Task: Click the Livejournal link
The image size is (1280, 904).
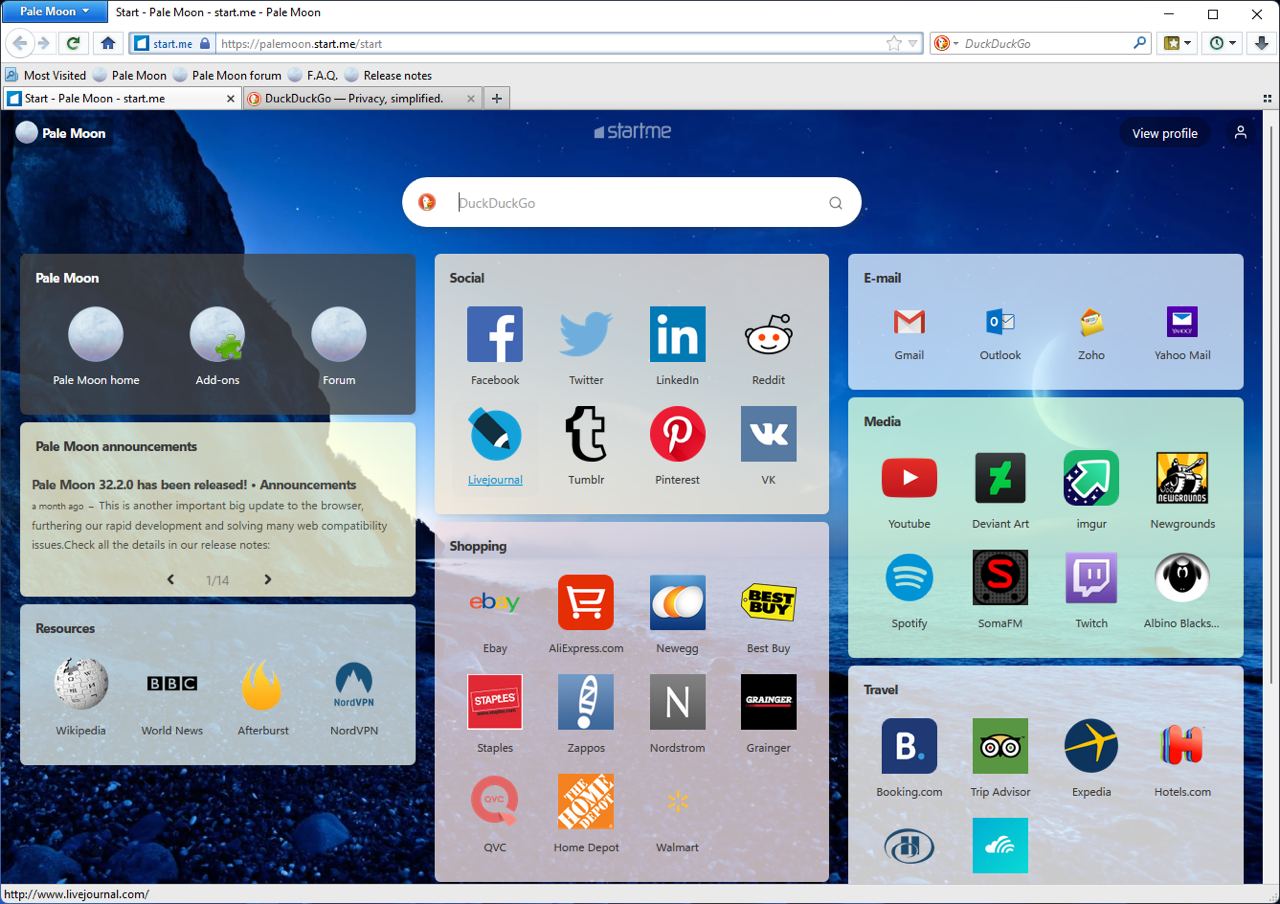Action: pyautogui.click(x=495, y=480)
